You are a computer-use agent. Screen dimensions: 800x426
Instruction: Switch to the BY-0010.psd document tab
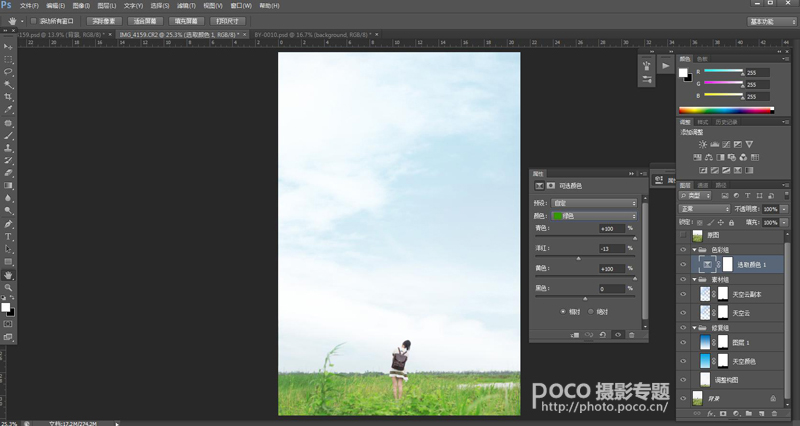pos(313,35)
